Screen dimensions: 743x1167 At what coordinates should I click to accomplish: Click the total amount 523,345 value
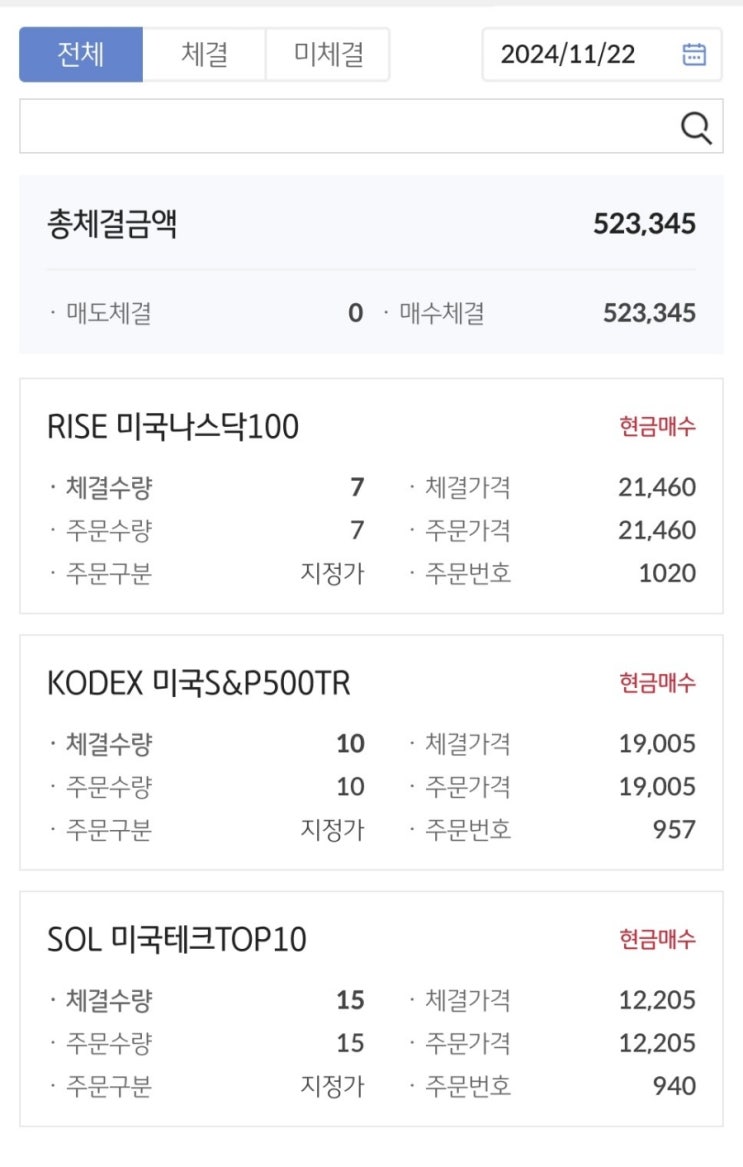[644, 224]
